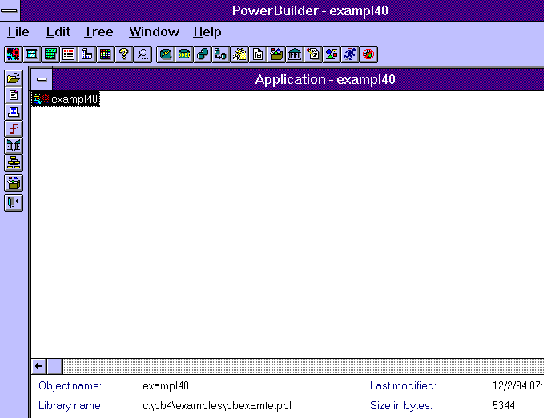Open the Application painter from PowerBar
This screenshot has width=544, height=418.
point(13,54)
